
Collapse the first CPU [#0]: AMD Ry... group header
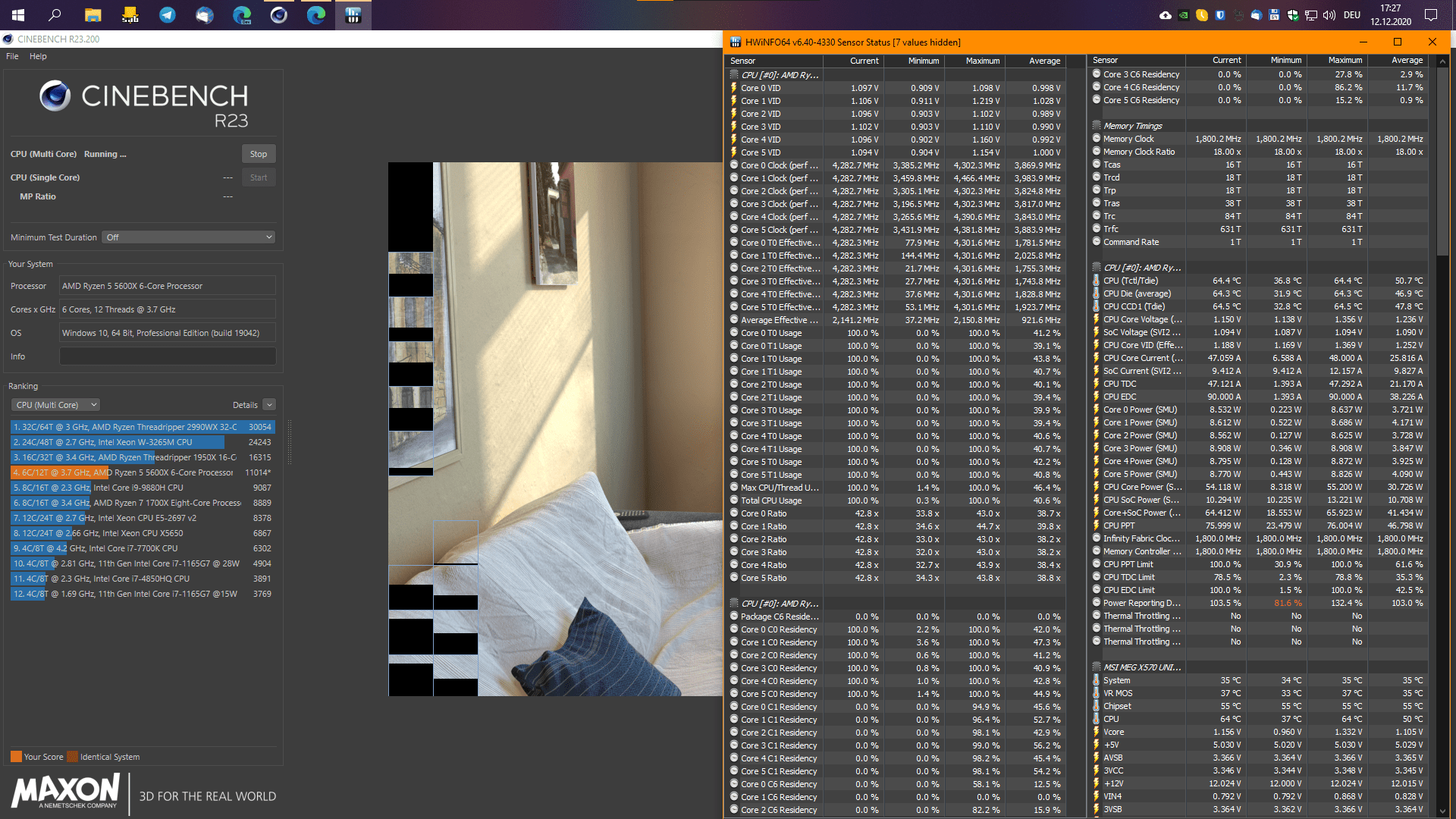click(734, 75)
